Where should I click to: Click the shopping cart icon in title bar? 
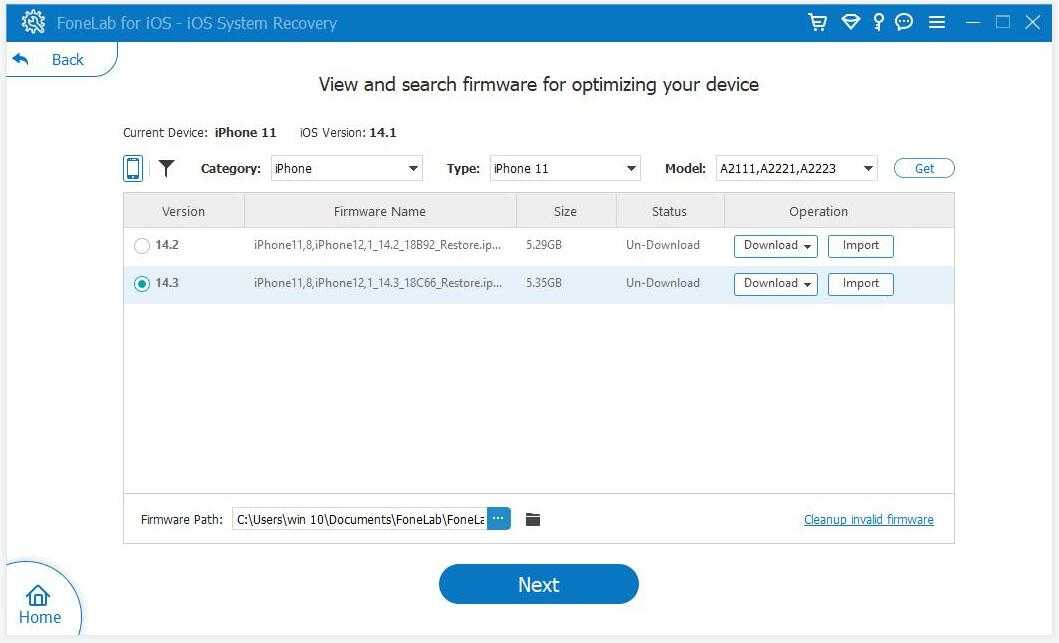click(817, 22)
